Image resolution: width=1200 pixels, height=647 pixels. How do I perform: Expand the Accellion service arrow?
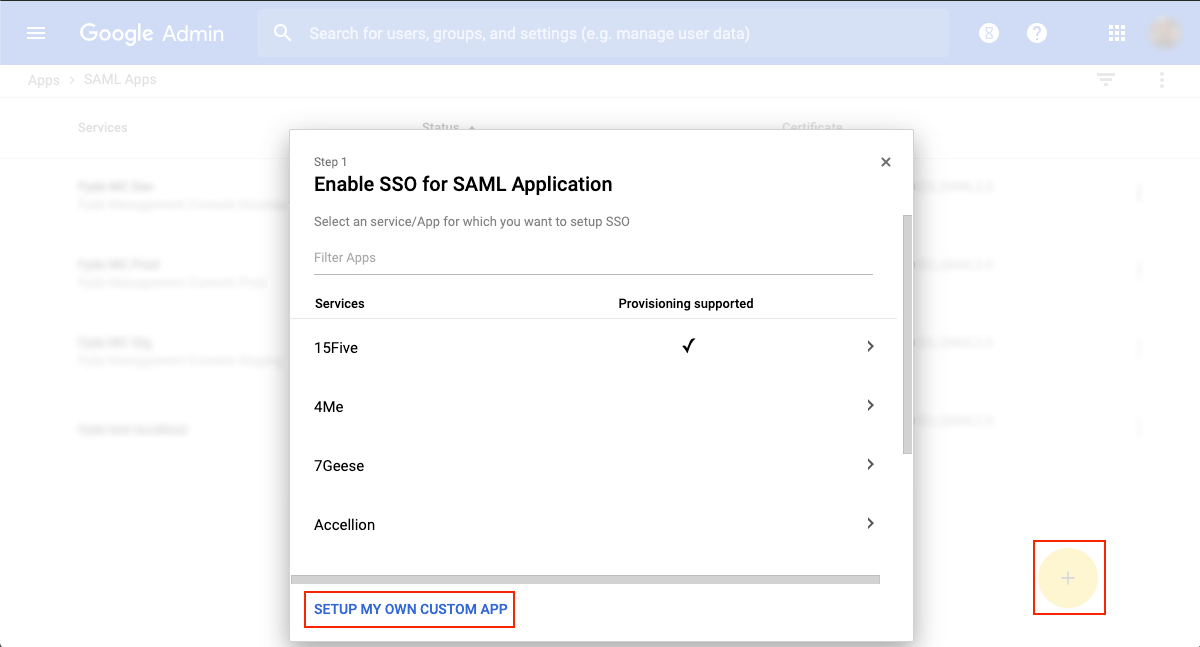[870, 523]
